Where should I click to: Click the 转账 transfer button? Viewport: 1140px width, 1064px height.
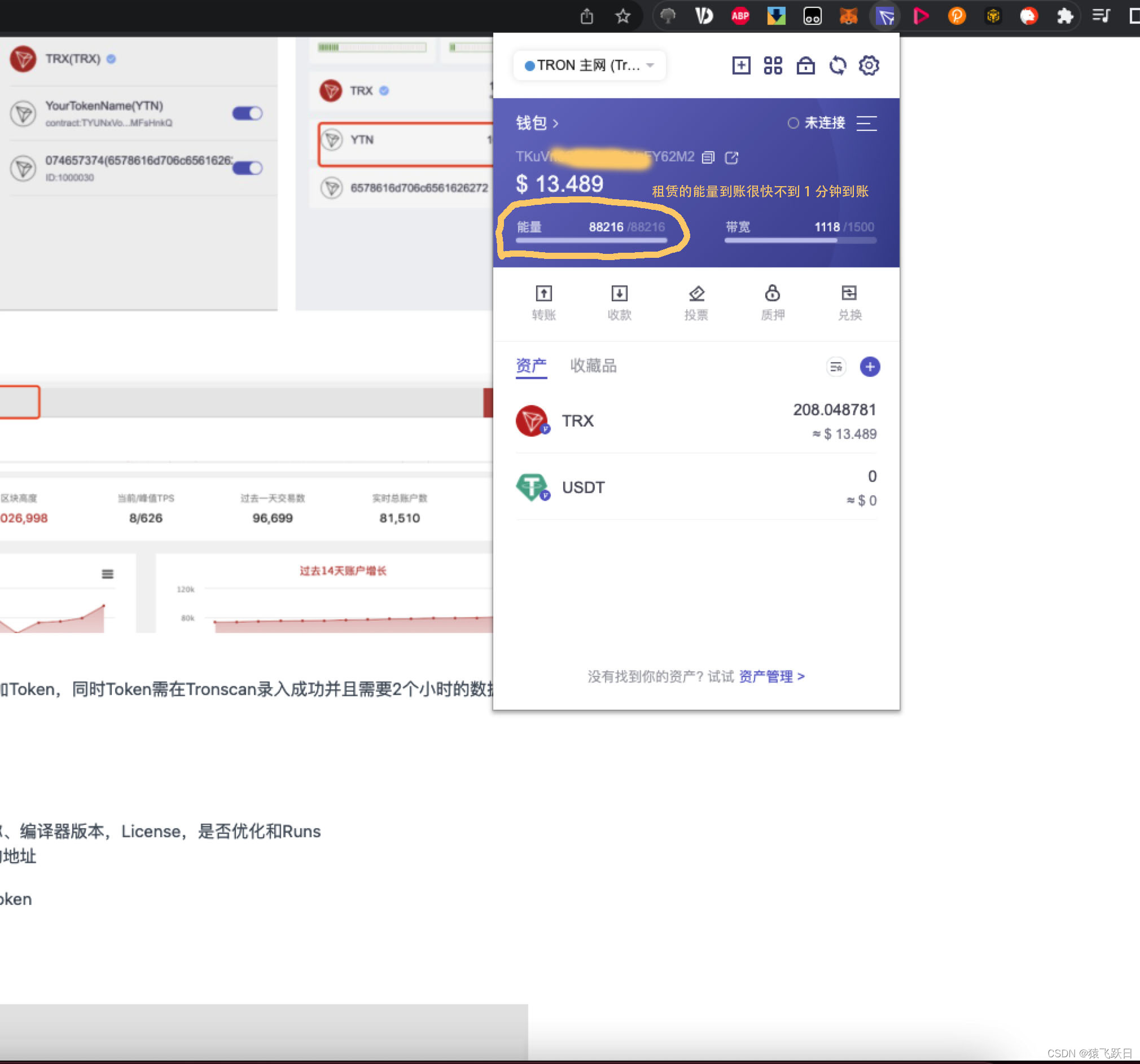543,303
